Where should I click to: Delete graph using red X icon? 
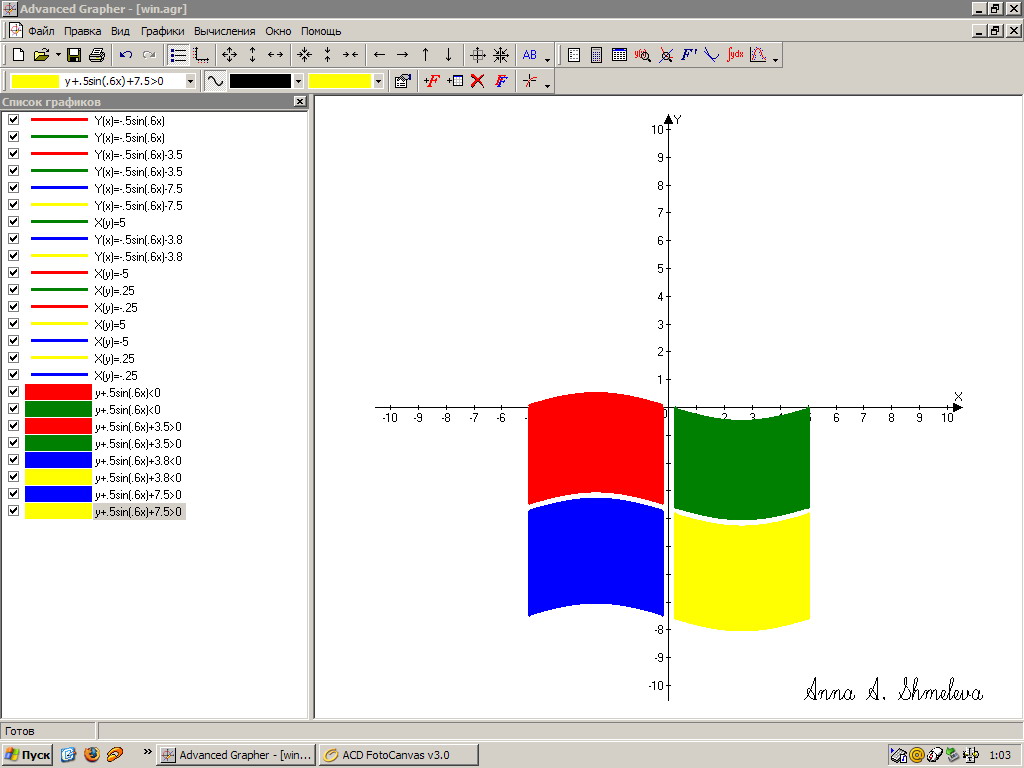click(x=477, y=81)
